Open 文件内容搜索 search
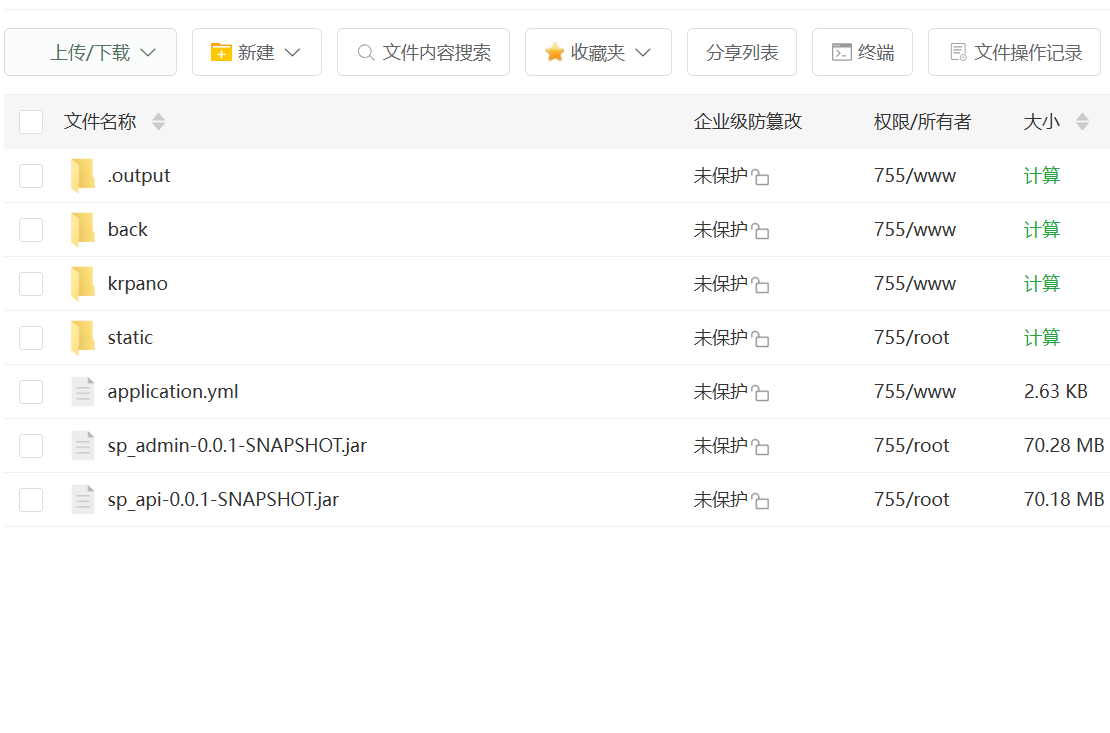 click(423, 52)
